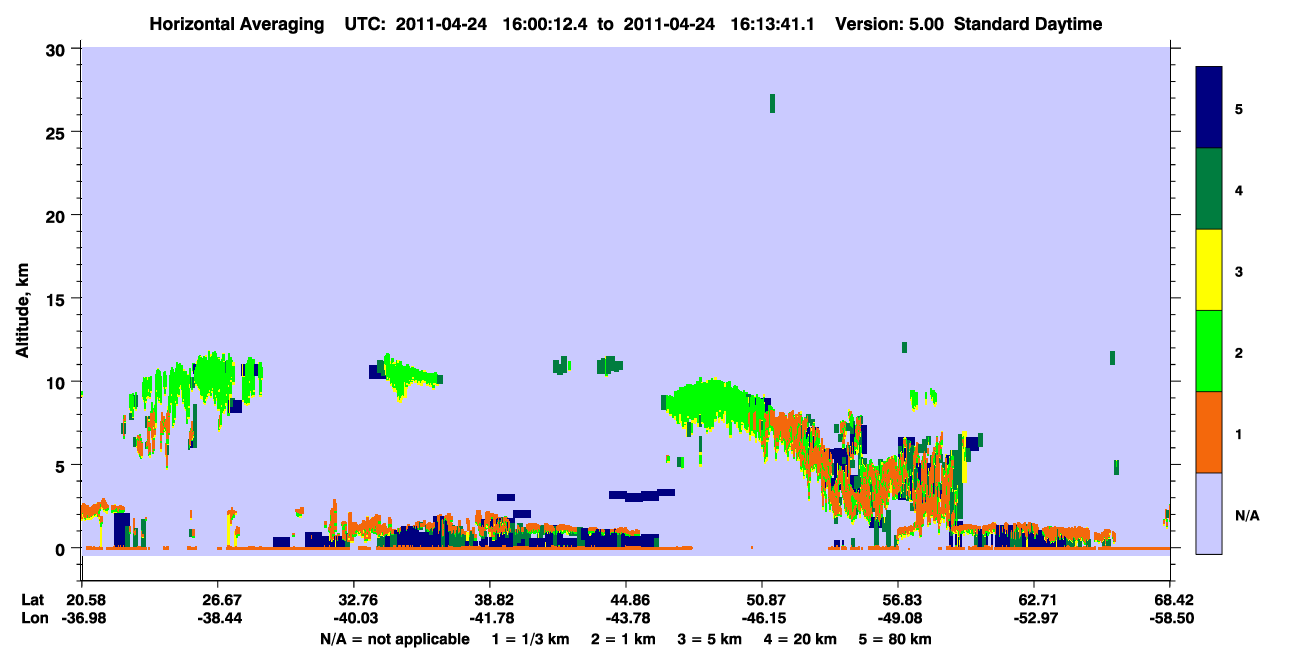
Task: Click the isolated green feature near 27 km altitude
Action: point(772,103)
